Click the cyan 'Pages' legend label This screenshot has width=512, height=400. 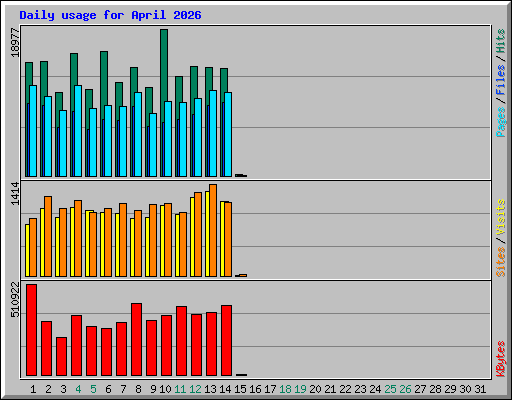pos(500,122)
